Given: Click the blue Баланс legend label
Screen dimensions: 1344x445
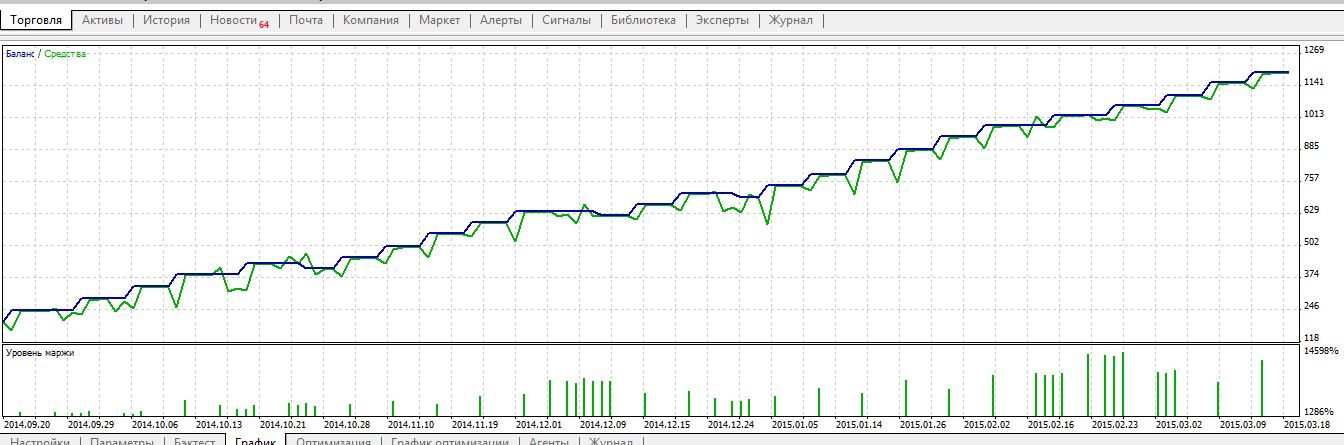Looking at the screenshot, I should [20, 54].
